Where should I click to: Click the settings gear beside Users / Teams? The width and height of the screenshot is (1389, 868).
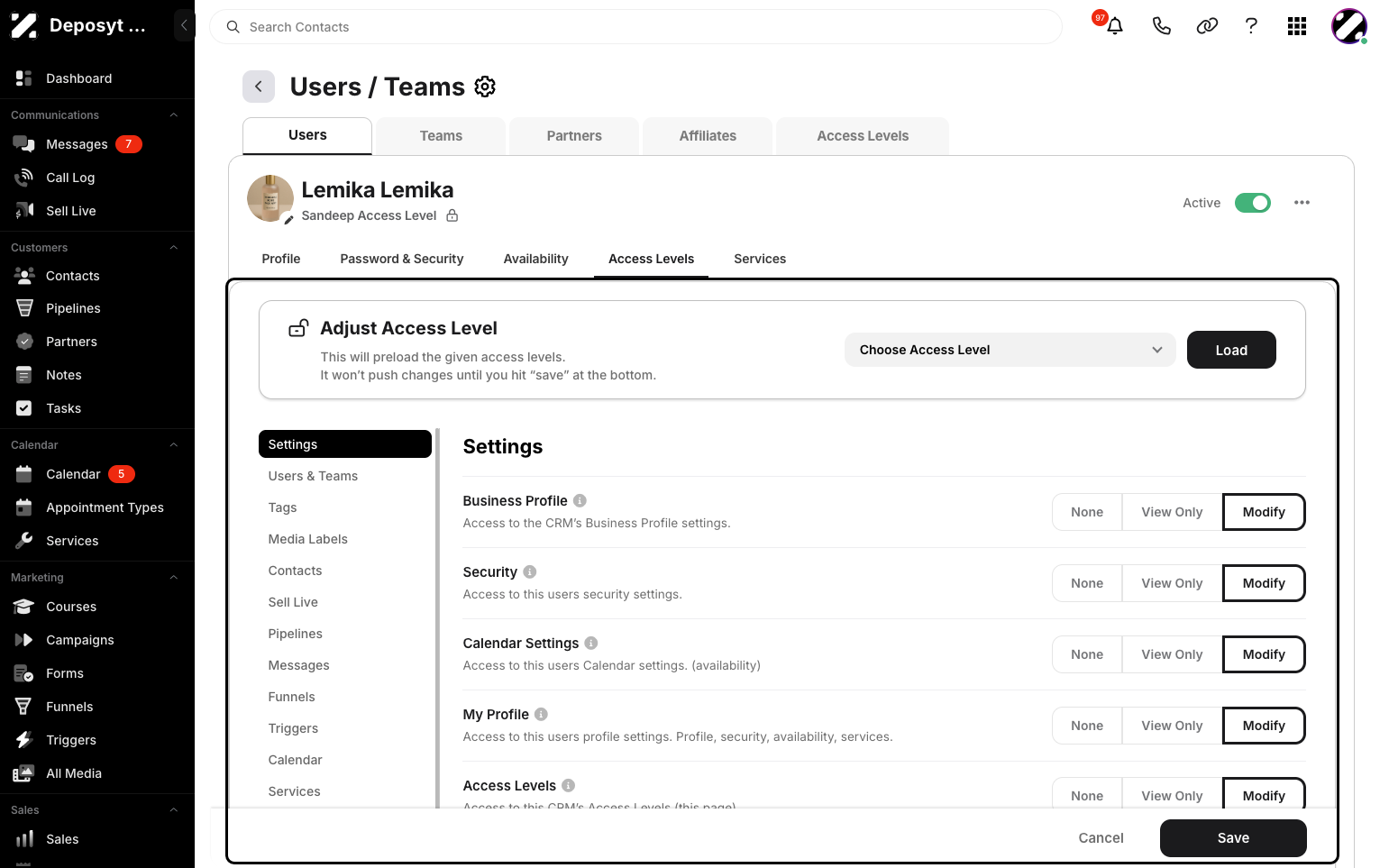(x=485, y=87)
